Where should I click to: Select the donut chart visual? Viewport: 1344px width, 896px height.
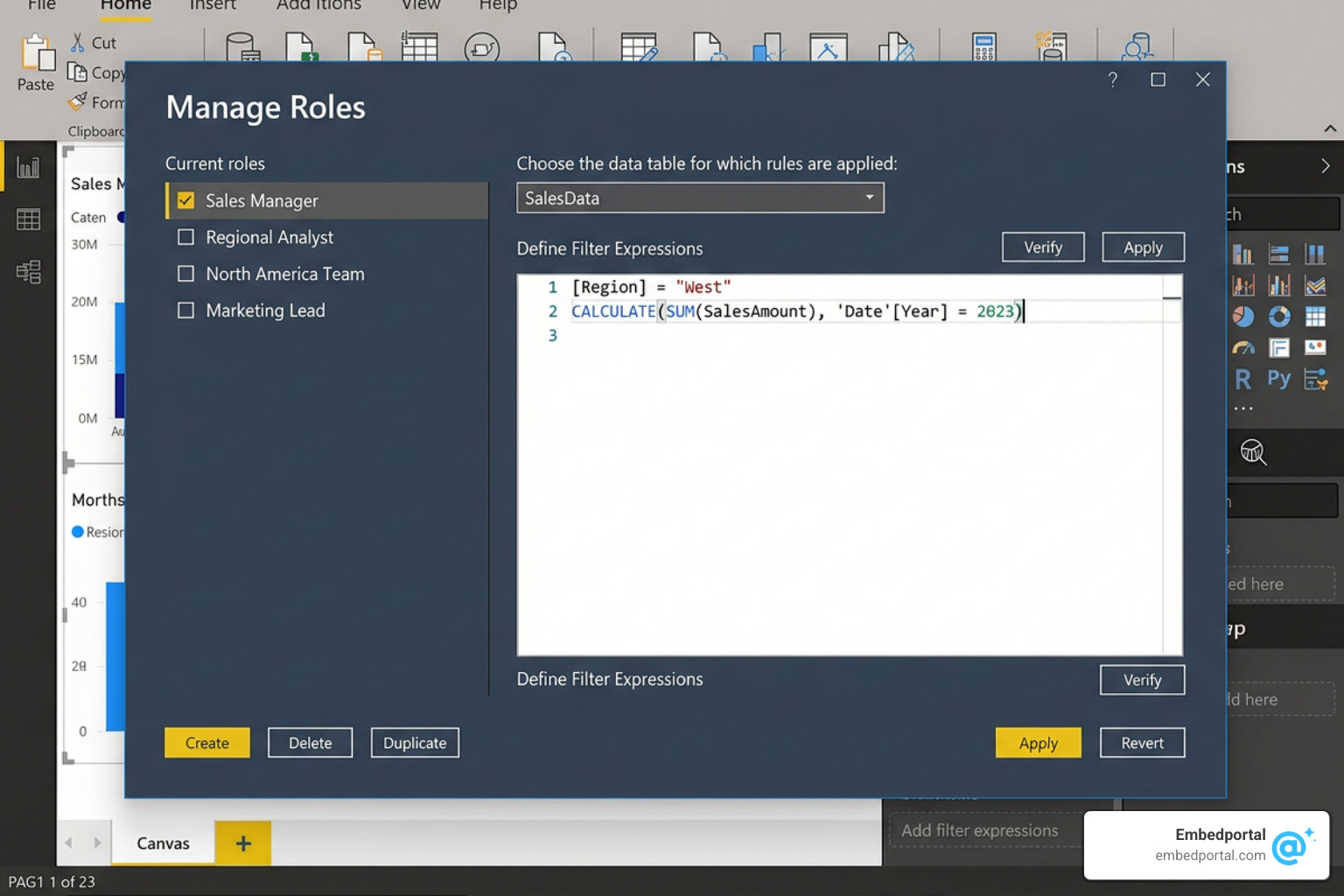[1279, 316]
